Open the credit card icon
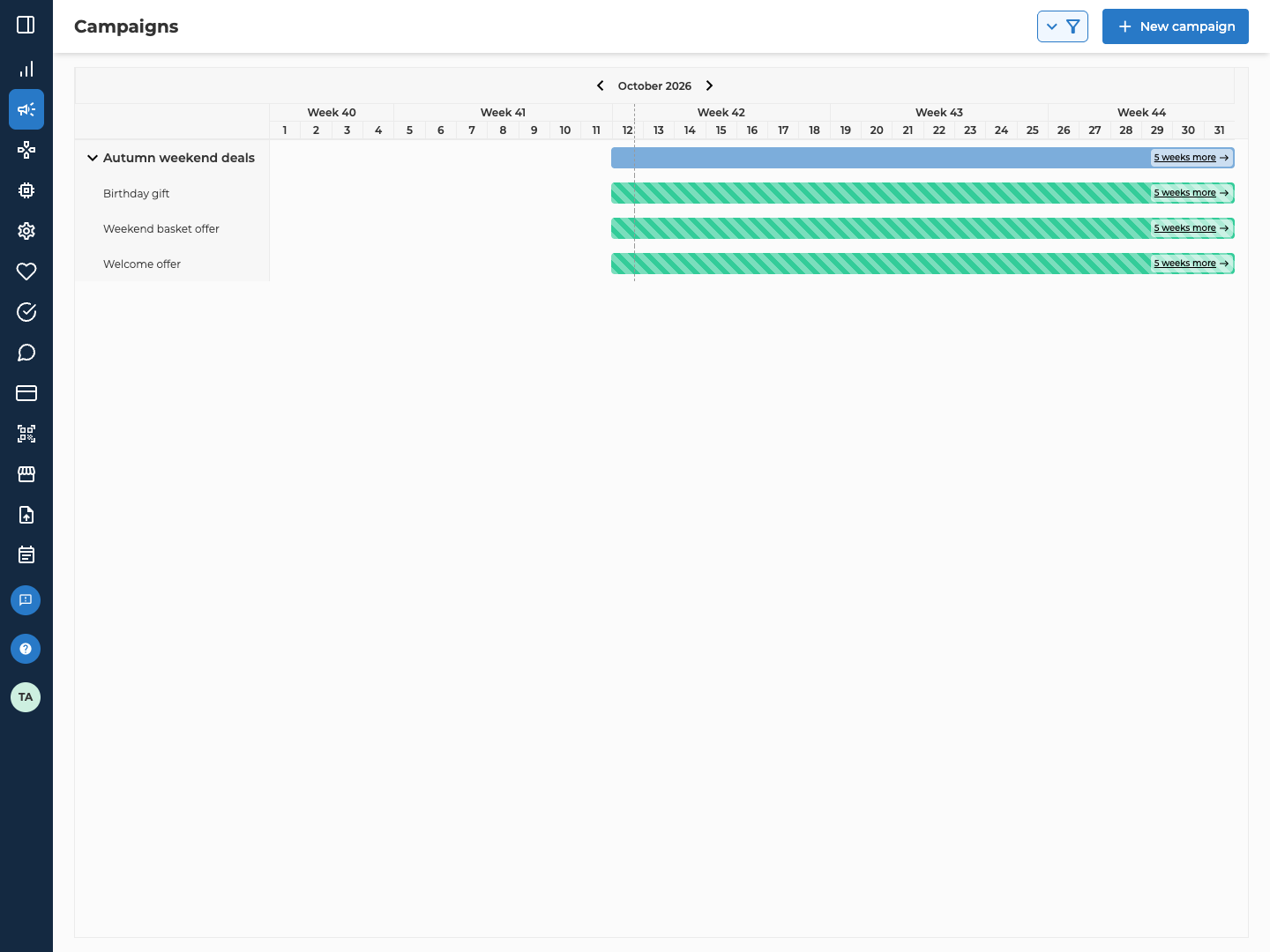 click(26, 393)
